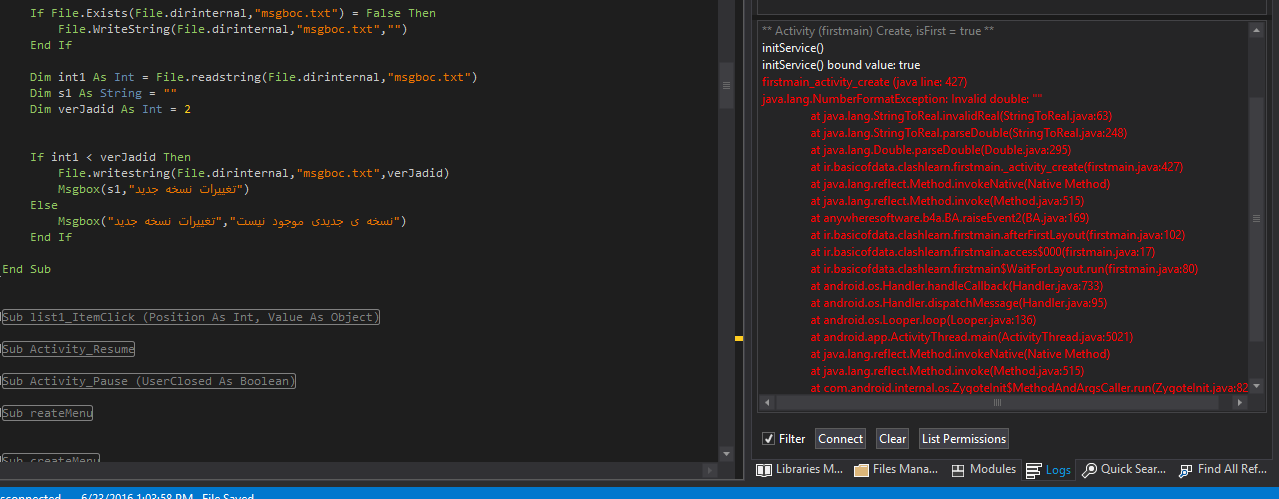The height and width of the screenshot is (499, 1279).
Task: Expand the collapsed Sub list1_ItemClick block
Action: 190,318
